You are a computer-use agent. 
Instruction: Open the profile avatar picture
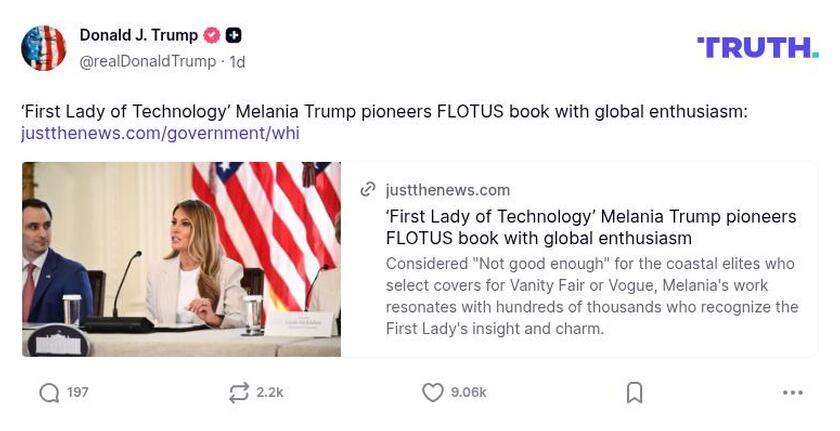[44, 48]
